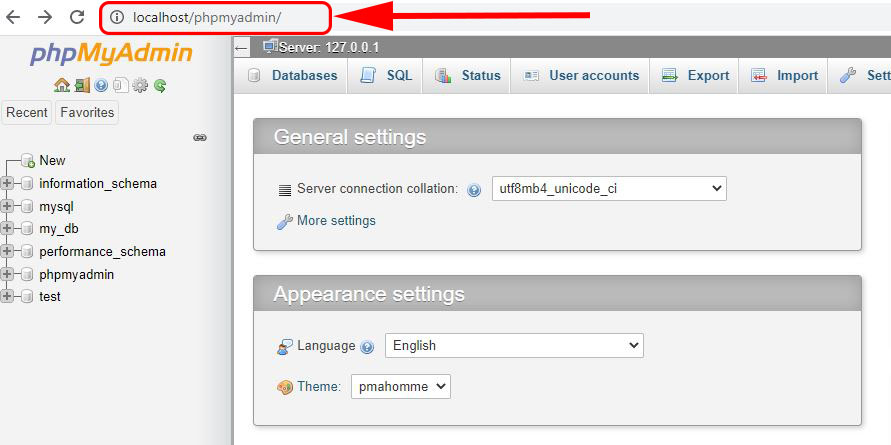Select the phpmyadmin database name in tree
The width and height of the screenshot is (891, 445).
[77, 275]
